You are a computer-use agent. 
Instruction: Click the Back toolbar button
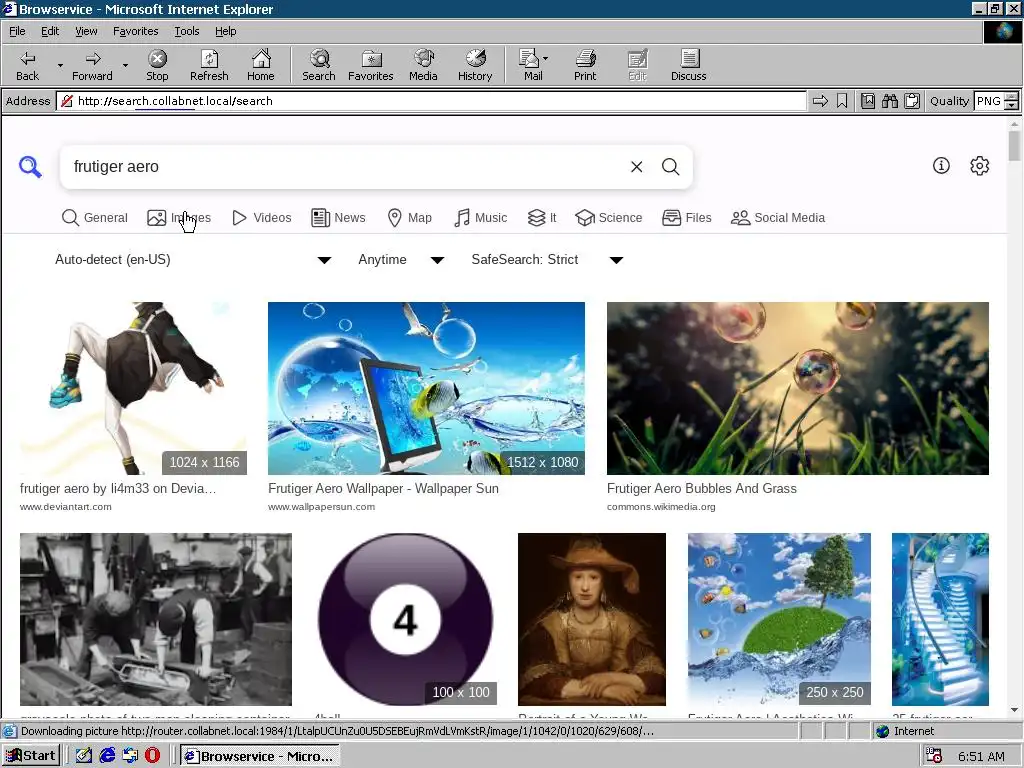click(x=27, y=65)
